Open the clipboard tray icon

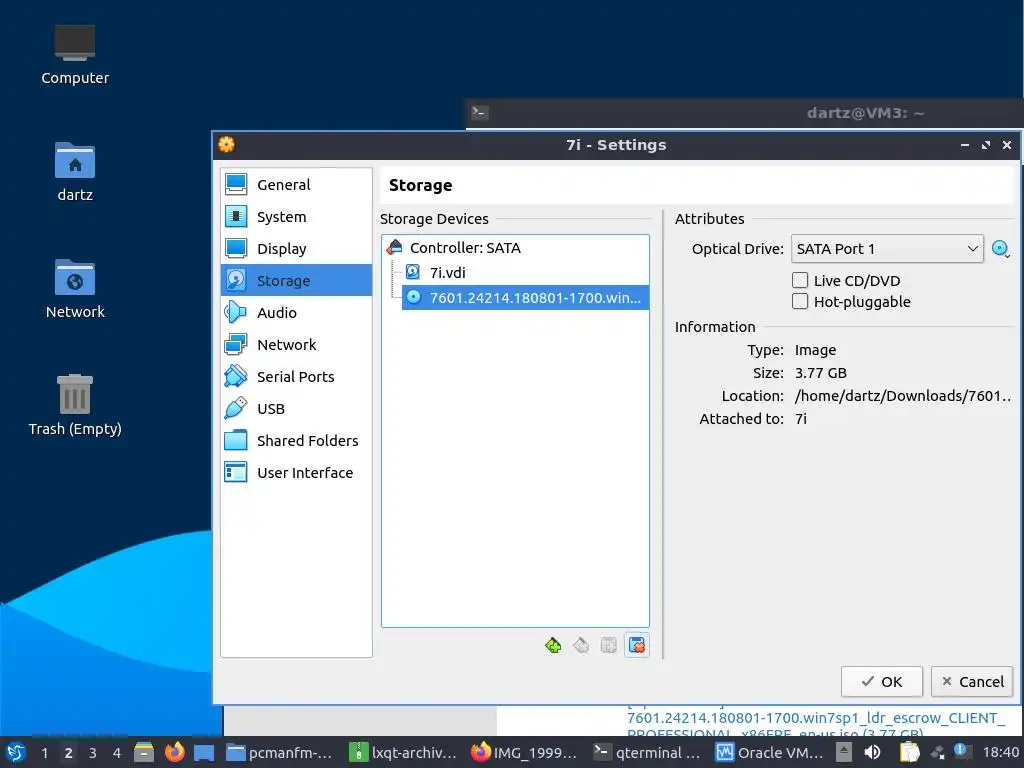pos(910,753)
